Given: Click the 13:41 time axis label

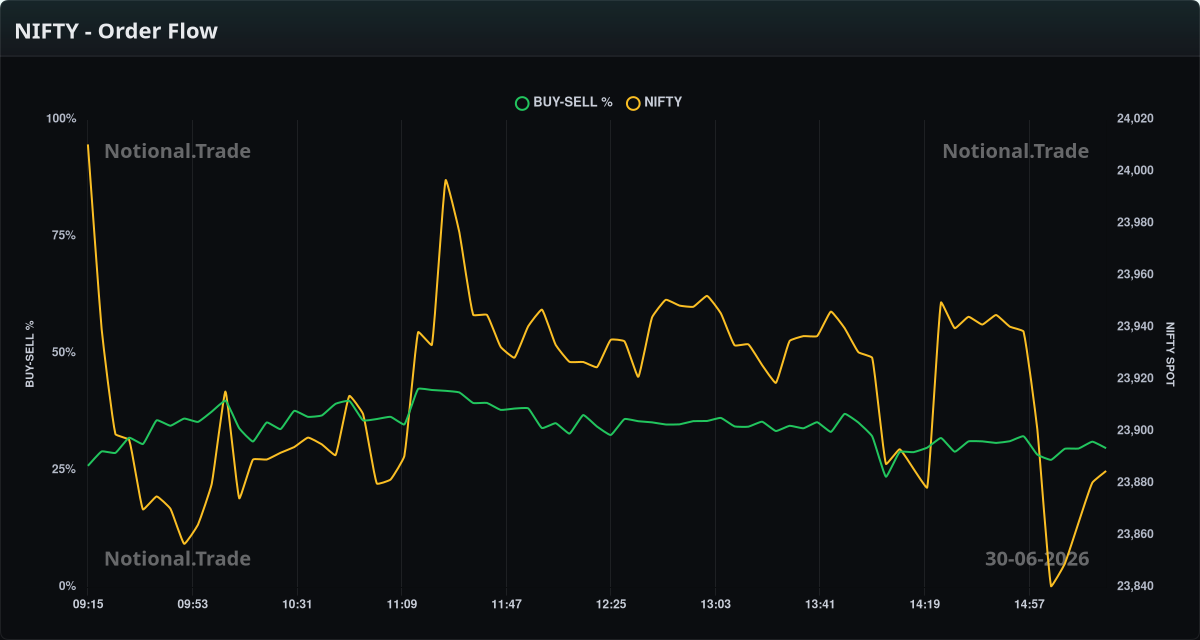Looking at the screenshot, I should pos(819,604).
